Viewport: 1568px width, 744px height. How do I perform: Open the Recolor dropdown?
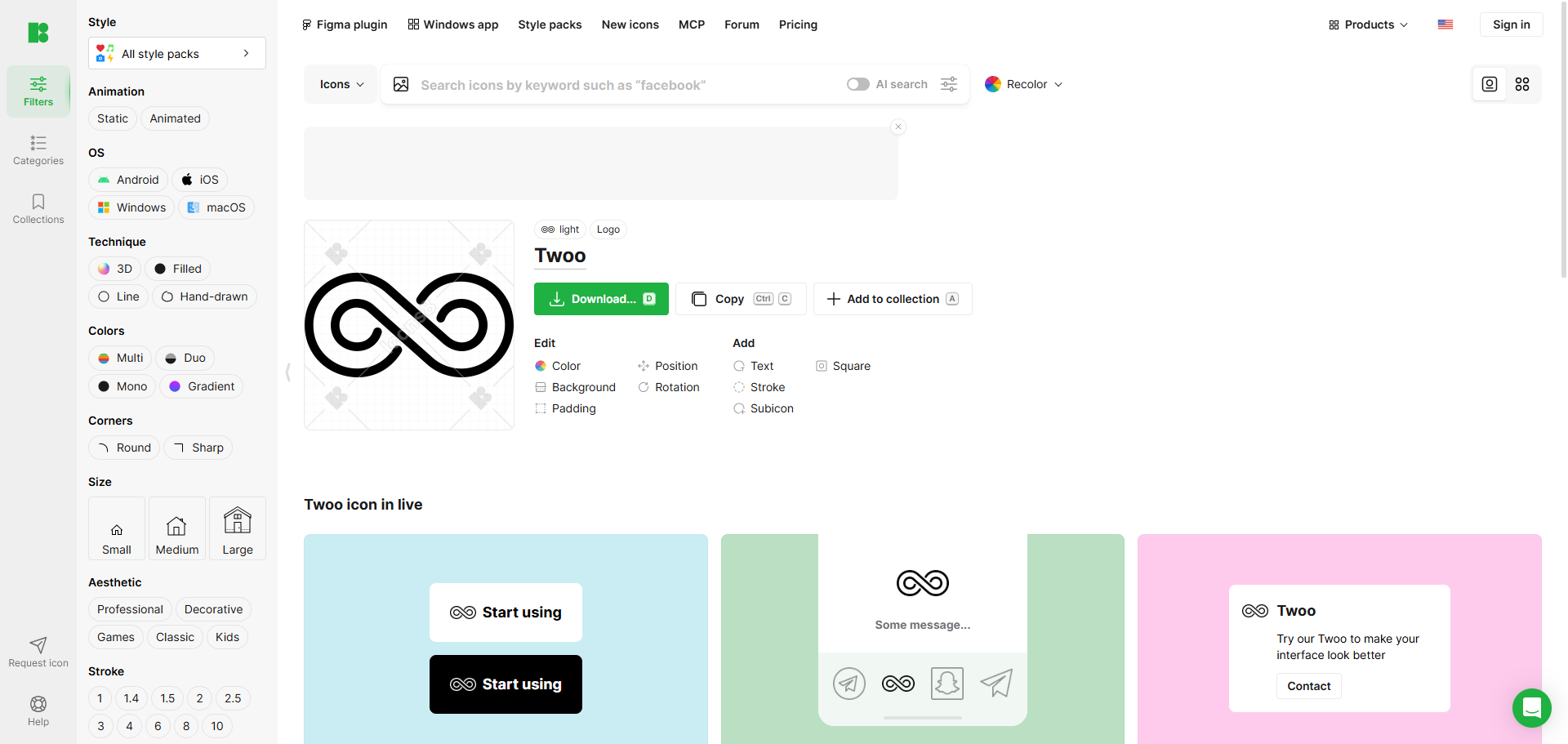[x=1024, y=85]
